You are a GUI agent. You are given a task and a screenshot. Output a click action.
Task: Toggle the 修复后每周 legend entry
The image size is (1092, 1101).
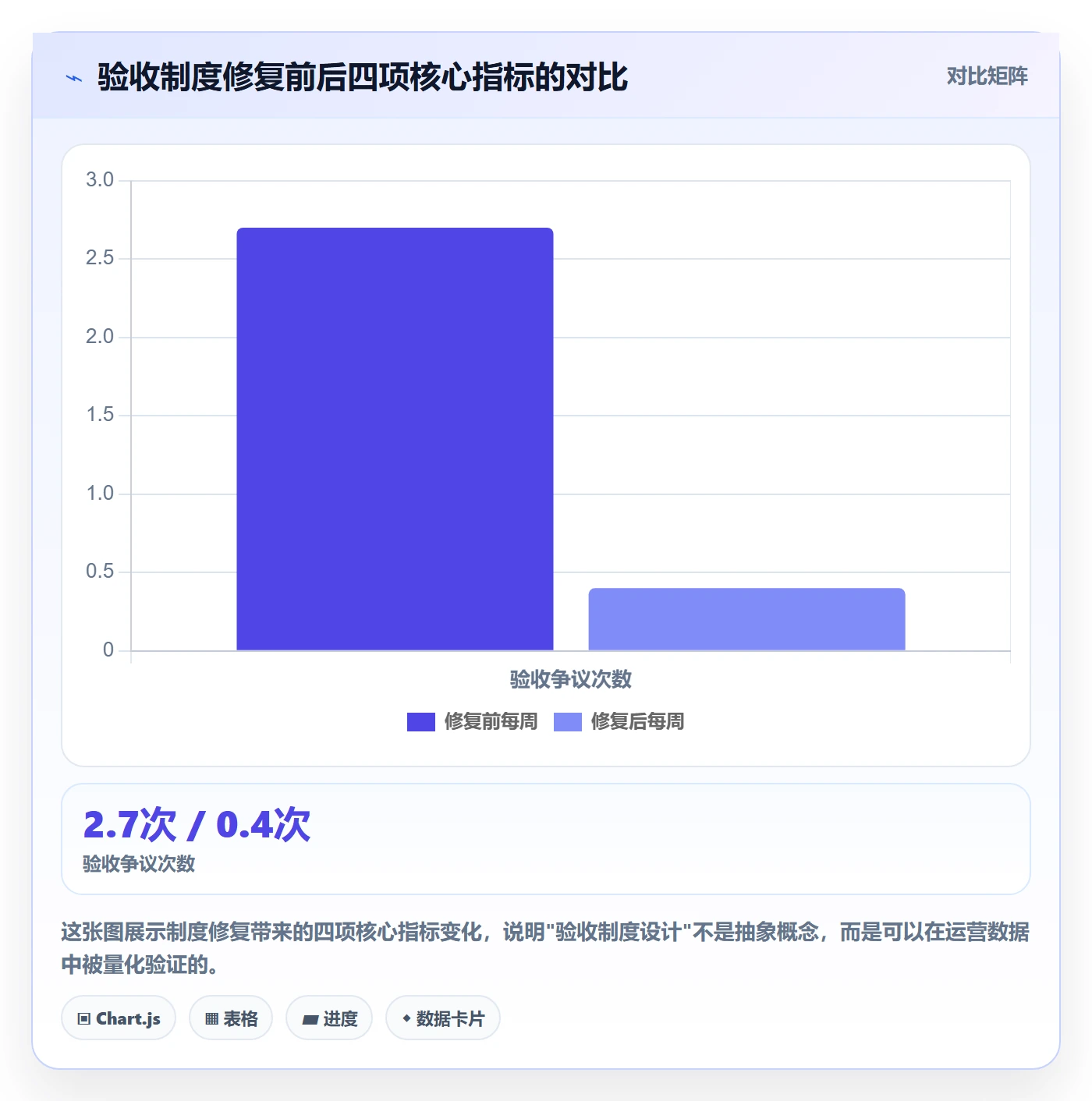[619, 721]
